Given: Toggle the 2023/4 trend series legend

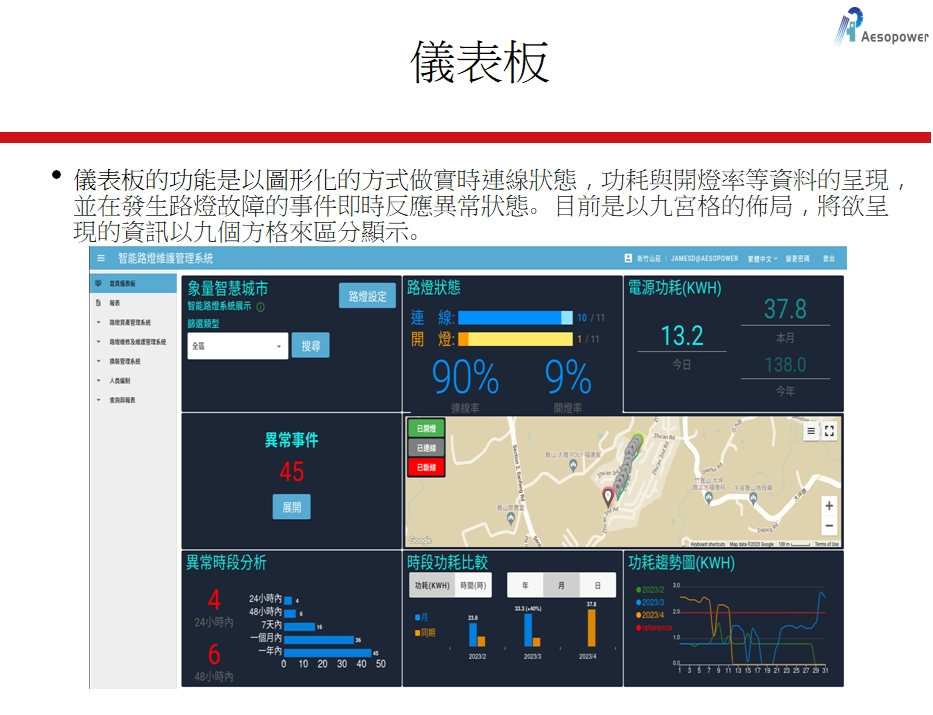Looking at the screenshot, I should pyautogui.click(x=650, y=614).
